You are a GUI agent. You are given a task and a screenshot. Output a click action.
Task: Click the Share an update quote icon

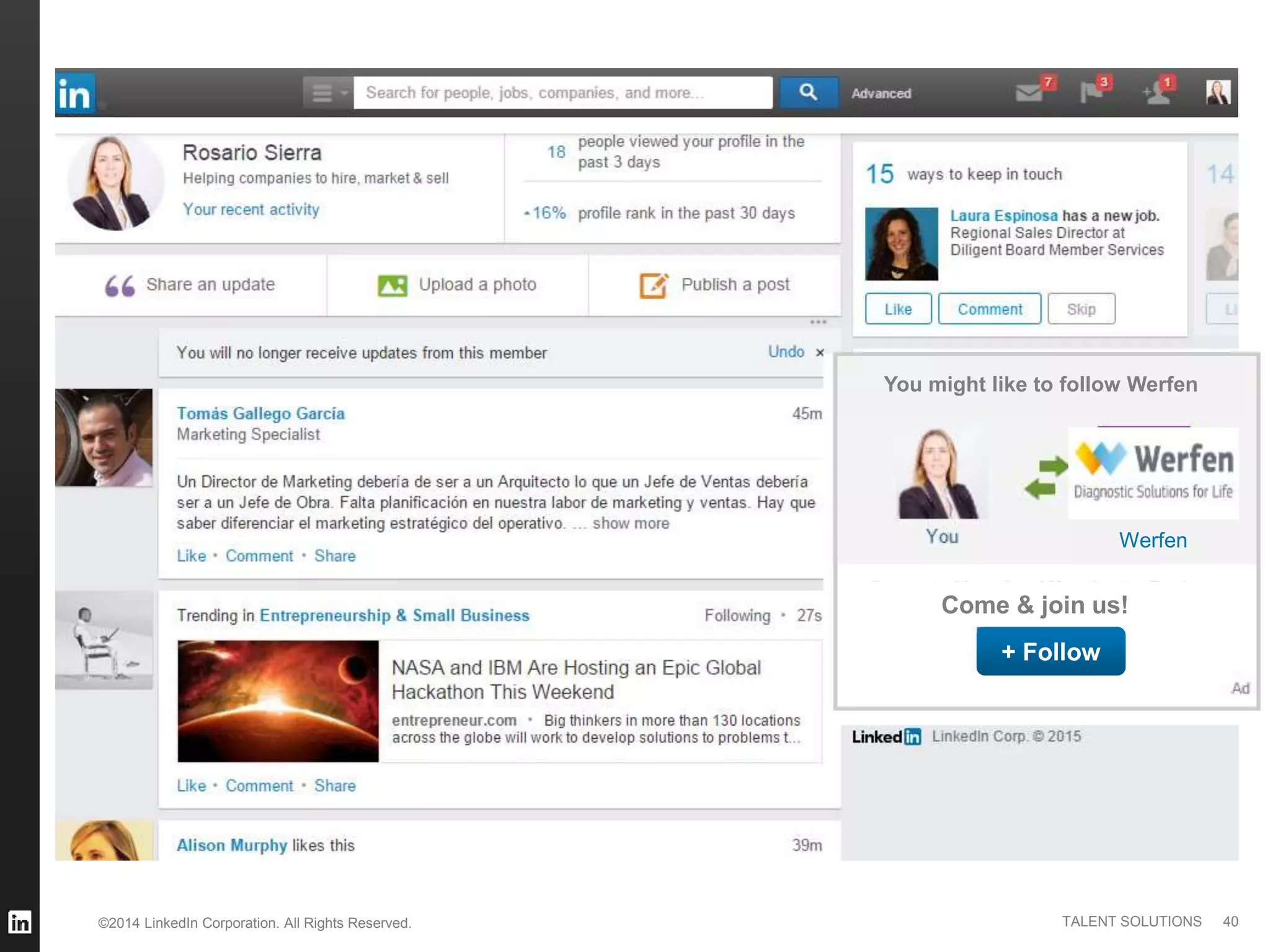click(x=120, y=286)
